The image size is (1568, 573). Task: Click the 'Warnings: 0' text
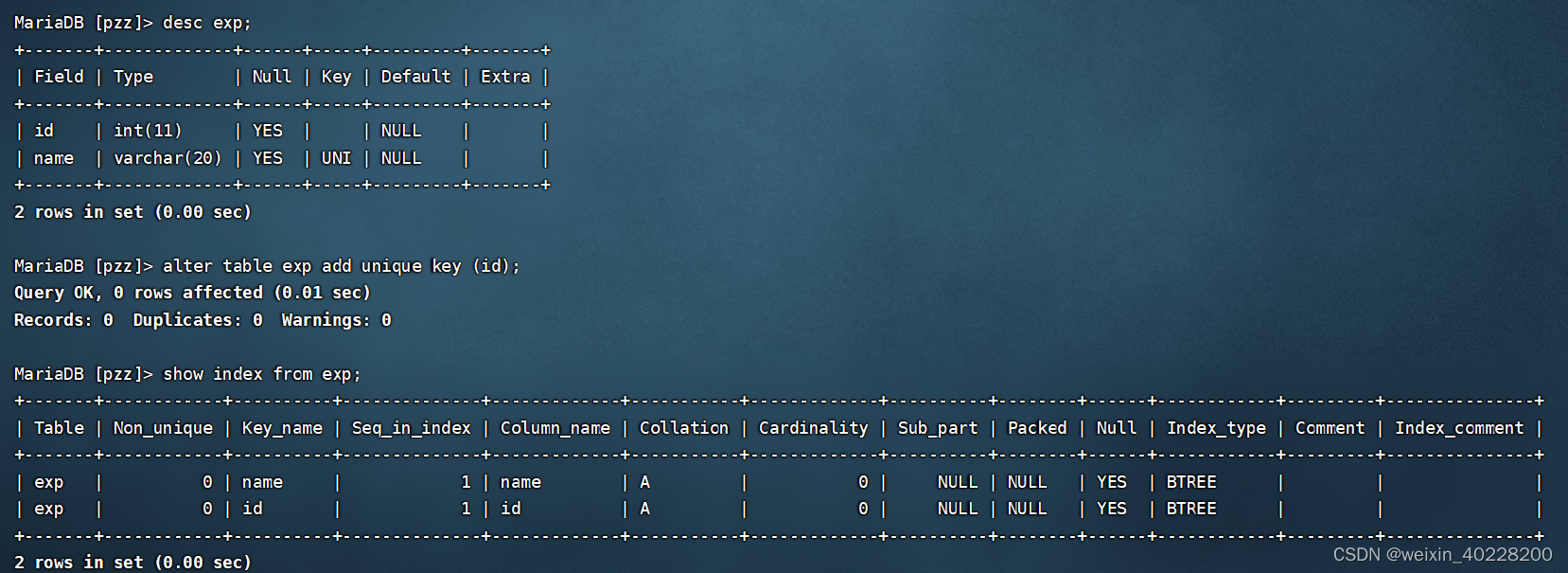(336, 320)
